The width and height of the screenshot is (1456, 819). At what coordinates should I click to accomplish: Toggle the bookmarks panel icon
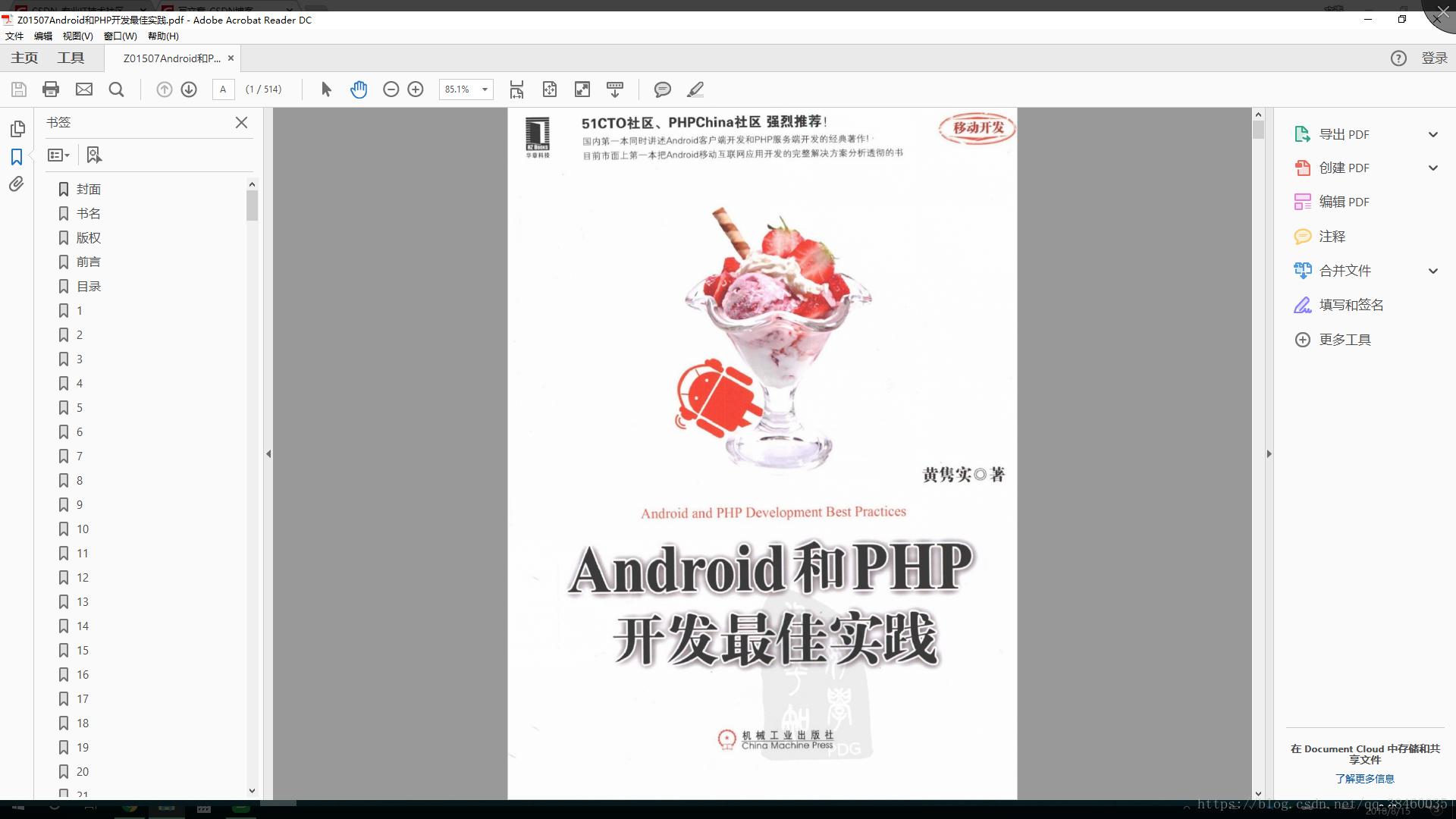tap(17, 157)
